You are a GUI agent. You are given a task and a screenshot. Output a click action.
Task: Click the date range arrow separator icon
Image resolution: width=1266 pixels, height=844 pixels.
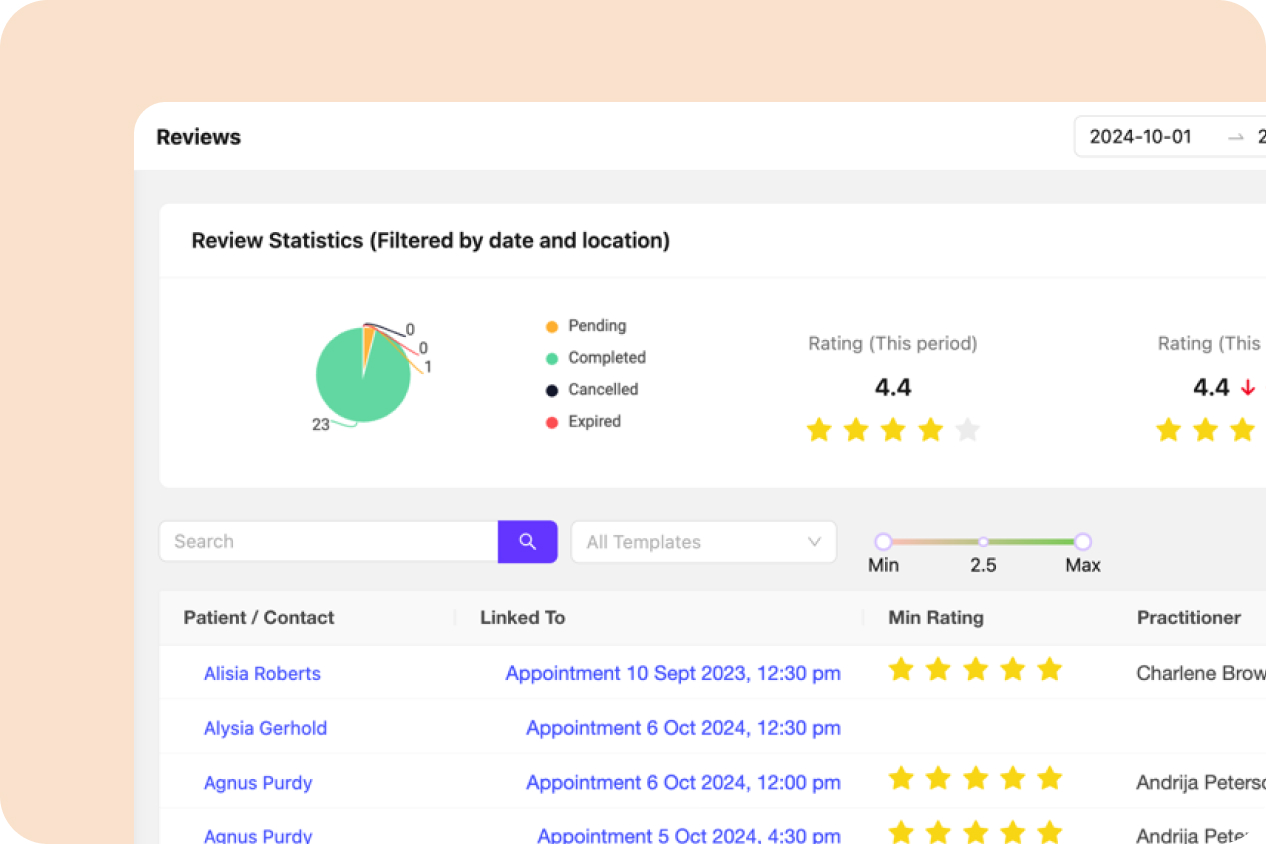[x=1236, y=137]
